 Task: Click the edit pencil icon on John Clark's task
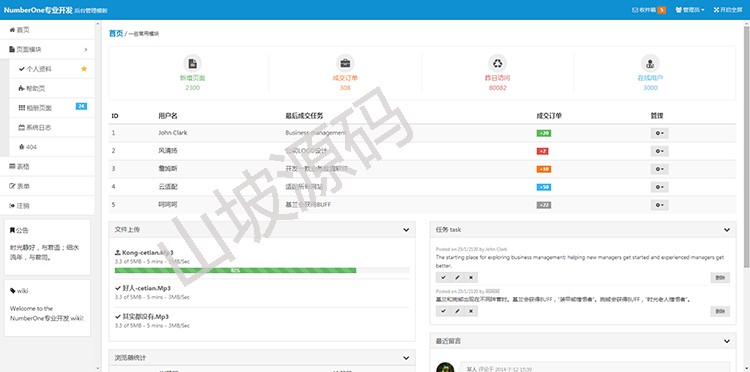tap(457, 277)
